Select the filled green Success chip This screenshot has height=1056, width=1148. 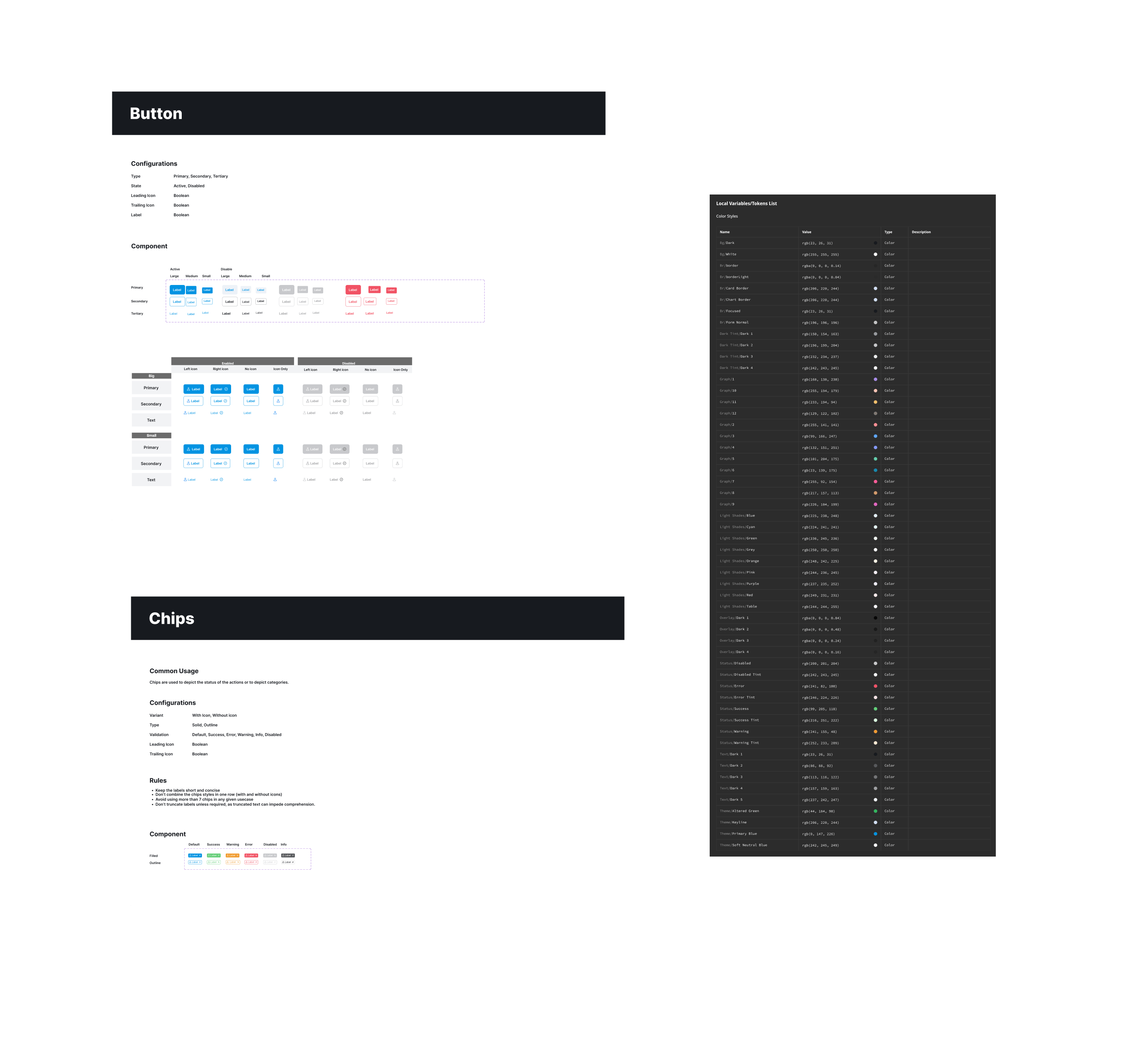pos(214,855)
